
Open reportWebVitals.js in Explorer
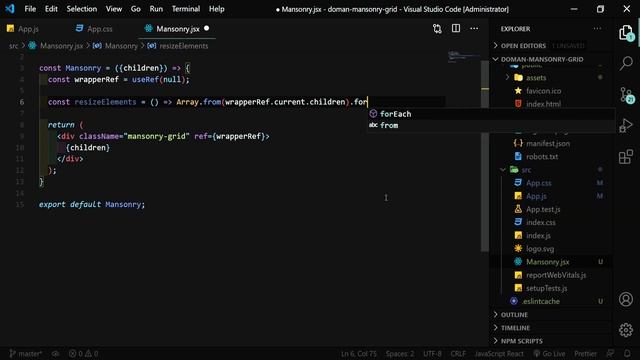tap(556, 275)
